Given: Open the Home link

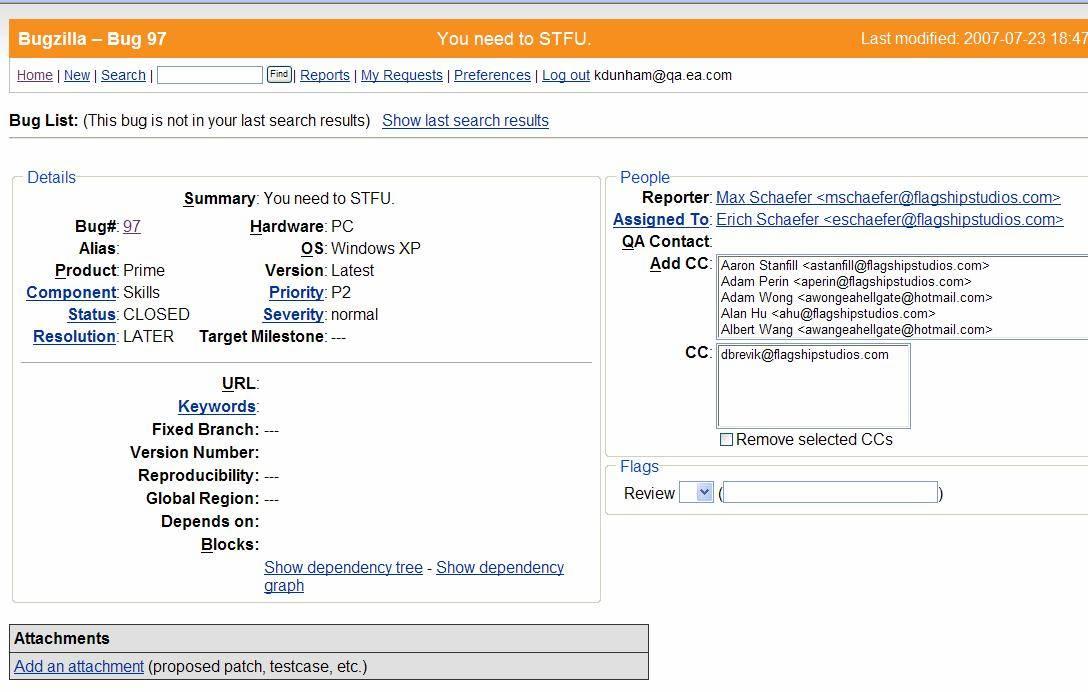Looking at the screenshot, I should pyautogui.click(x=35, y=75).
